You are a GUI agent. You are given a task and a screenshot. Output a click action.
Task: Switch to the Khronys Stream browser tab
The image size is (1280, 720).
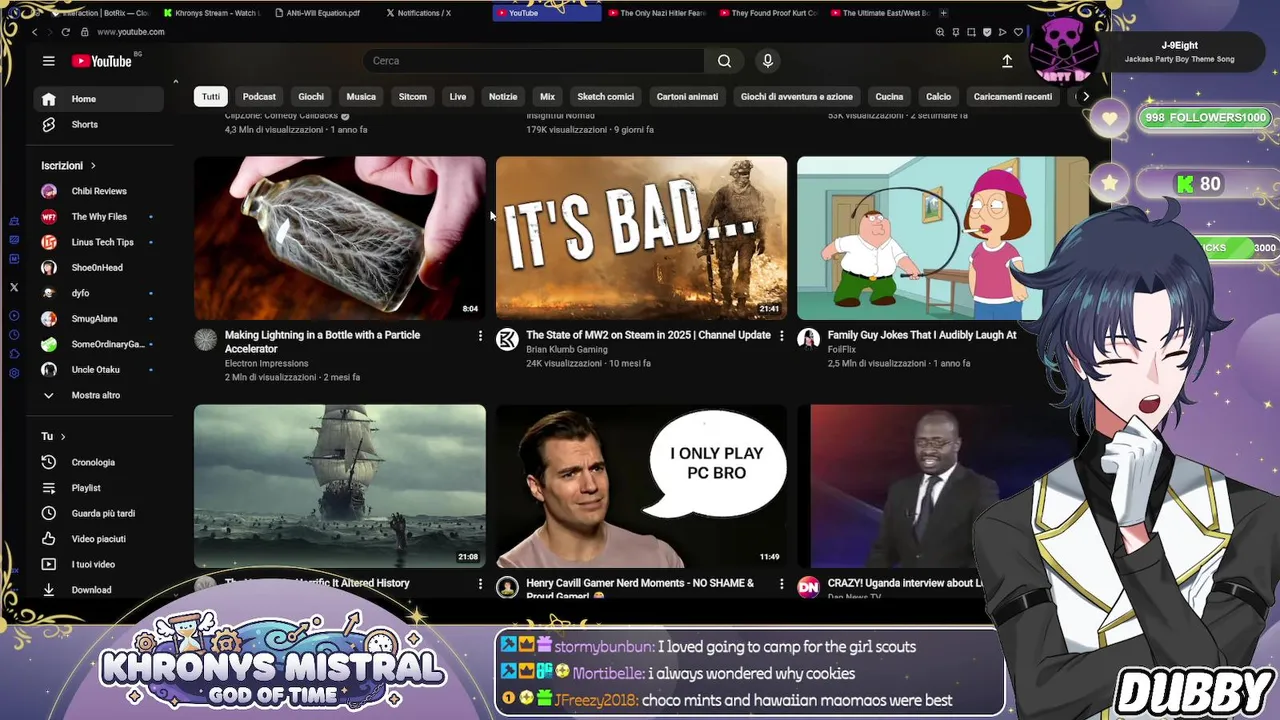(214, 13)
